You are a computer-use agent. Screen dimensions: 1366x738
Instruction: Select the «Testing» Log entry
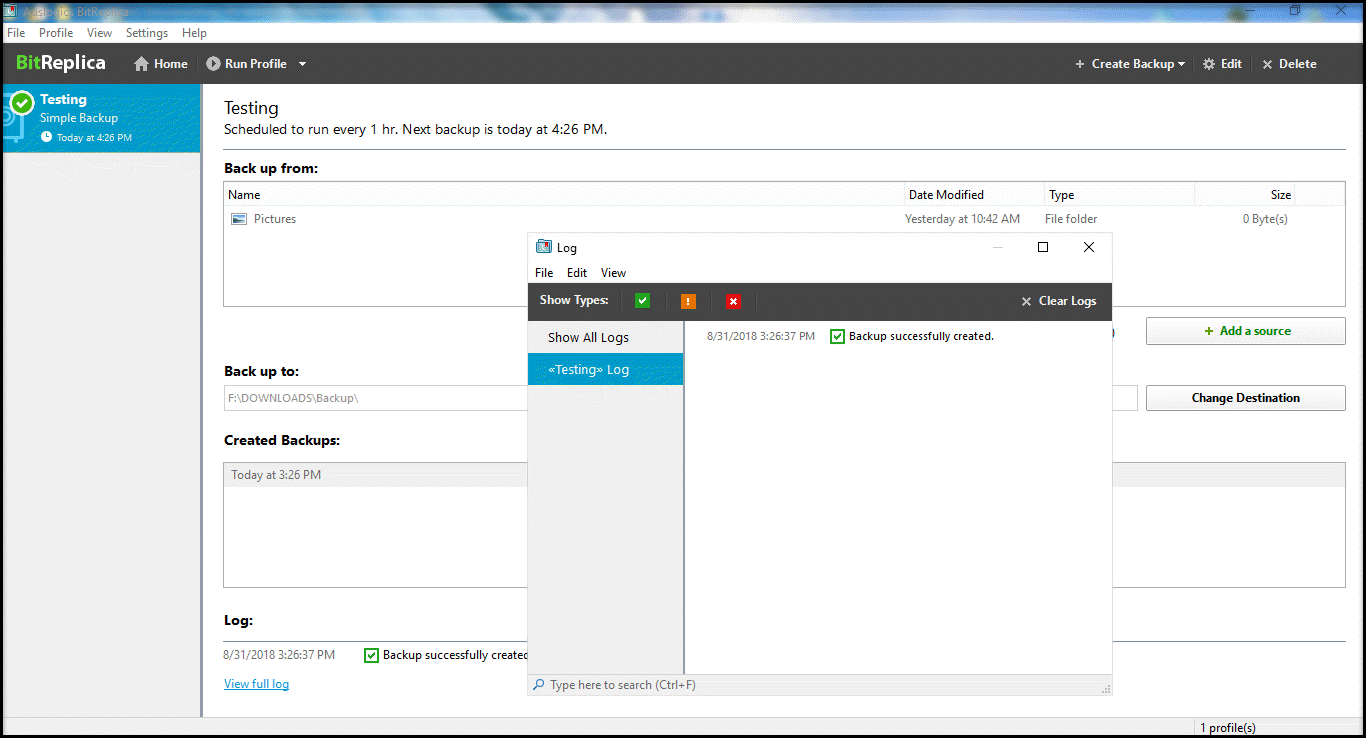(x=606, y=370)
